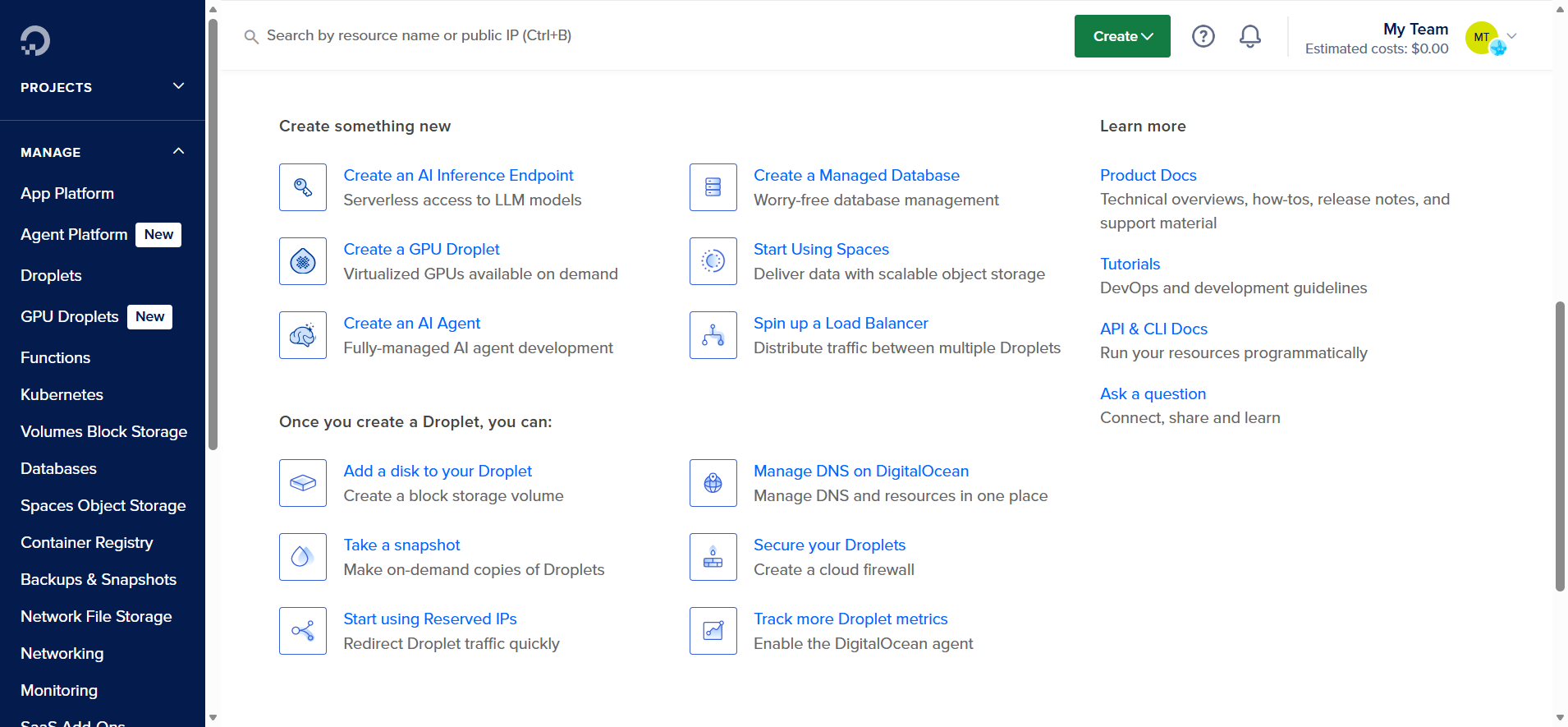The image size is (1568, 727).
Task: Click Manage DNS on DigitalOcean link
Action: click(x=861, y=471)
